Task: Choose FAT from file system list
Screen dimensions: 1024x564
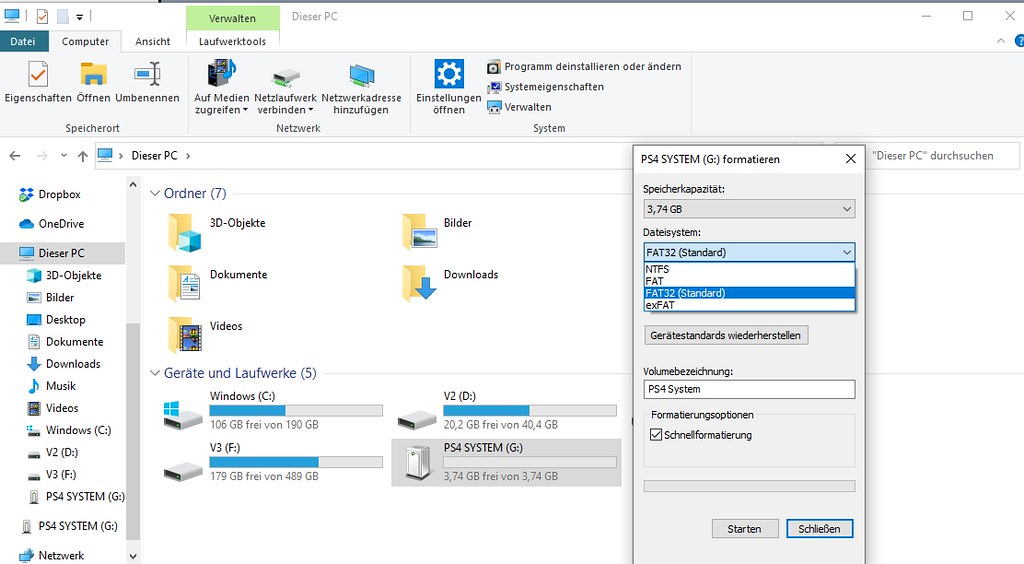Action: (749, 281)
